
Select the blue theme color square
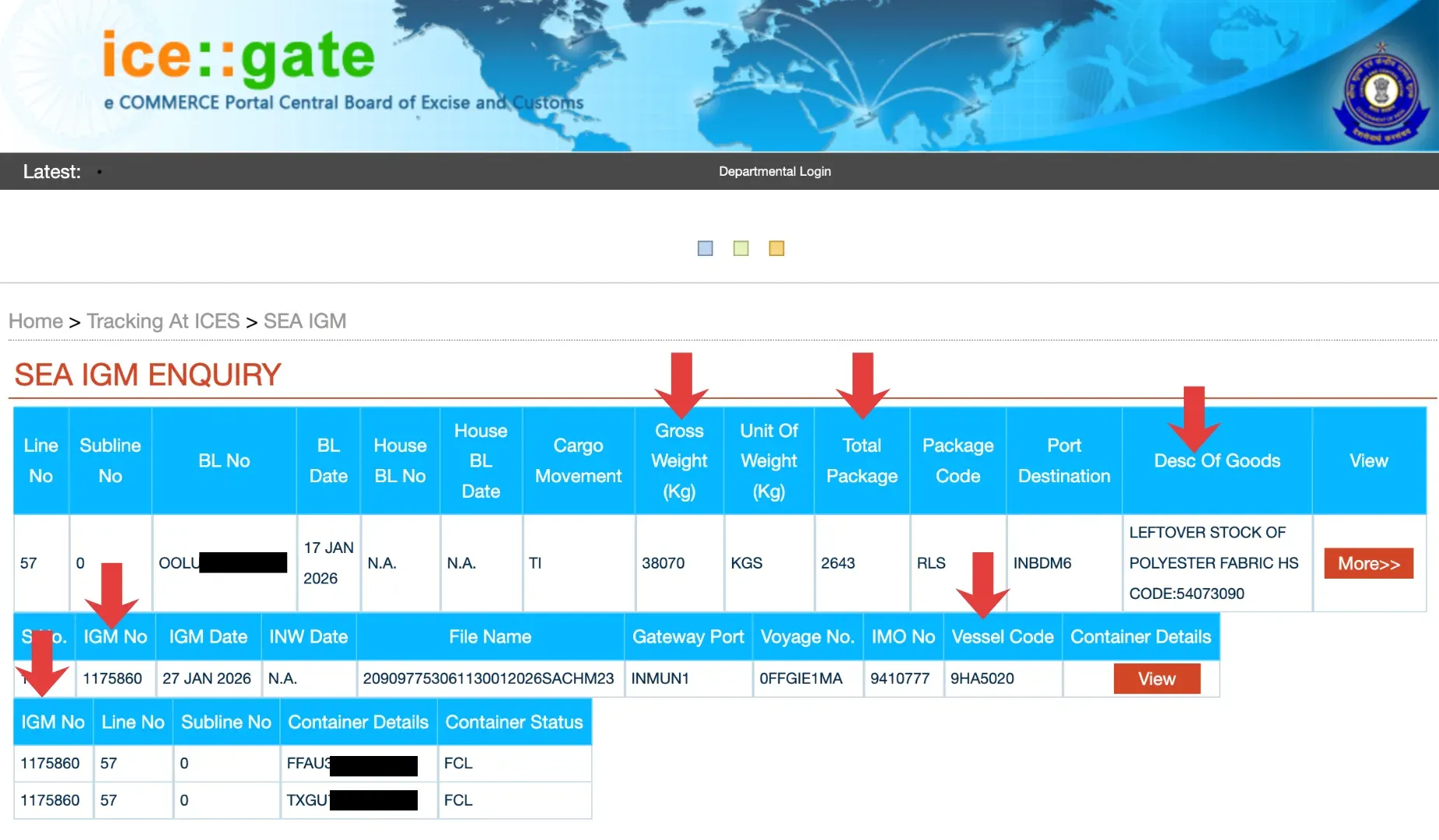click(705, 248)
